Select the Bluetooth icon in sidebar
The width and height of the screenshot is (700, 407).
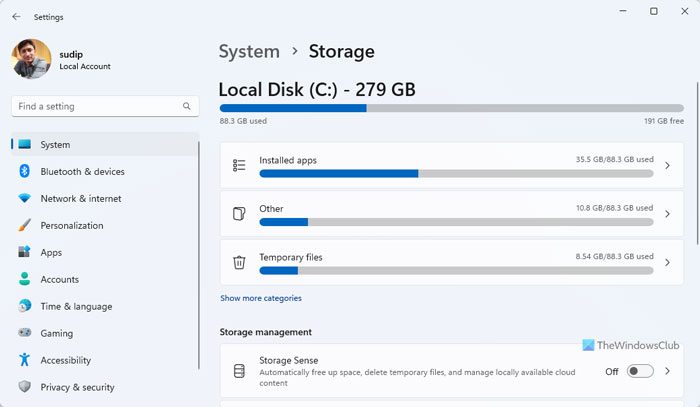pyautogui.click(x=25, y=171)
